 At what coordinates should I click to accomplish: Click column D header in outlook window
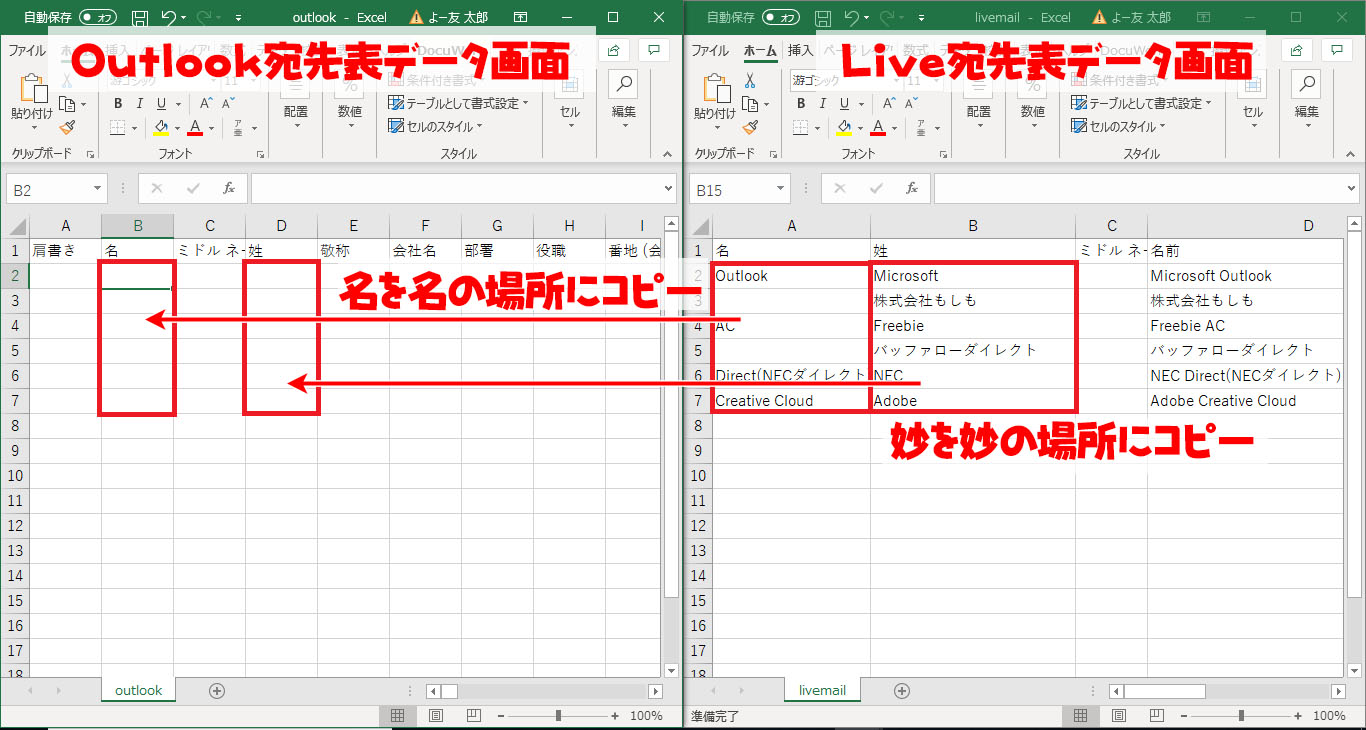(x=281, y=226)
